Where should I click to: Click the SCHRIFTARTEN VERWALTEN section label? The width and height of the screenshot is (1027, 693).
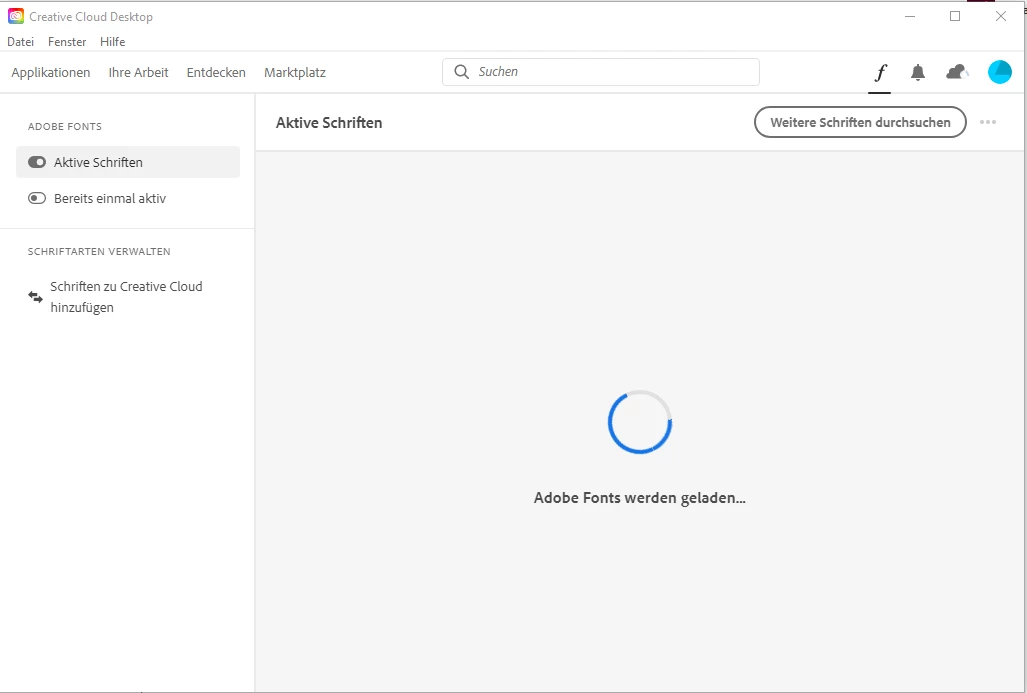point(99,252)
